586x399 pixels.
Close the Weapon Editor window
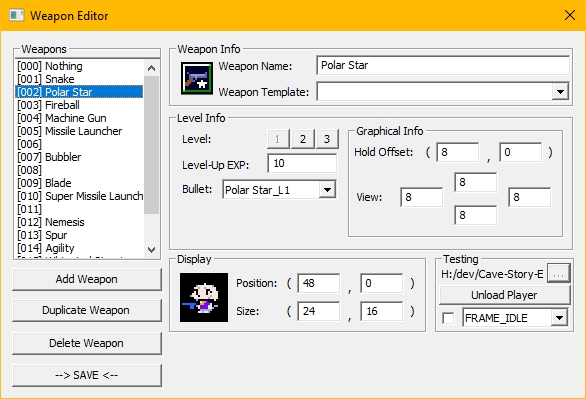coord(570,15)
